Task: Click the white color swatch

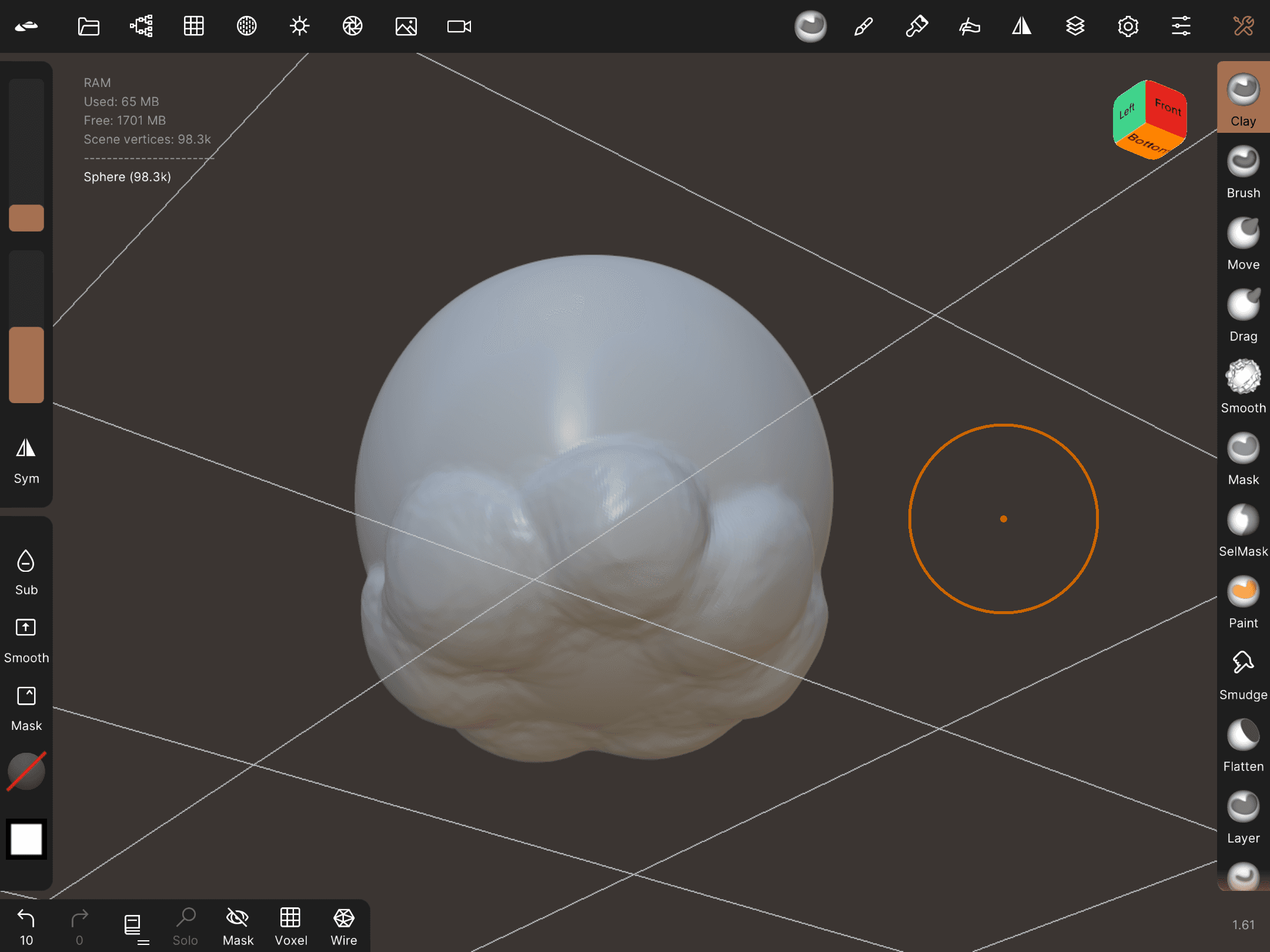Action: tap(26, 839)
